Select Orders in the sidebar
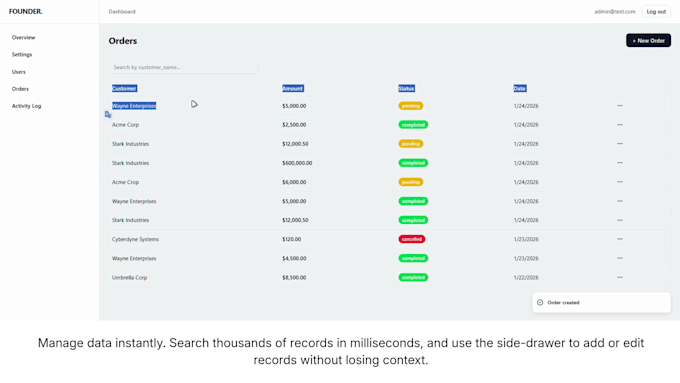 [x=20, y=89]
